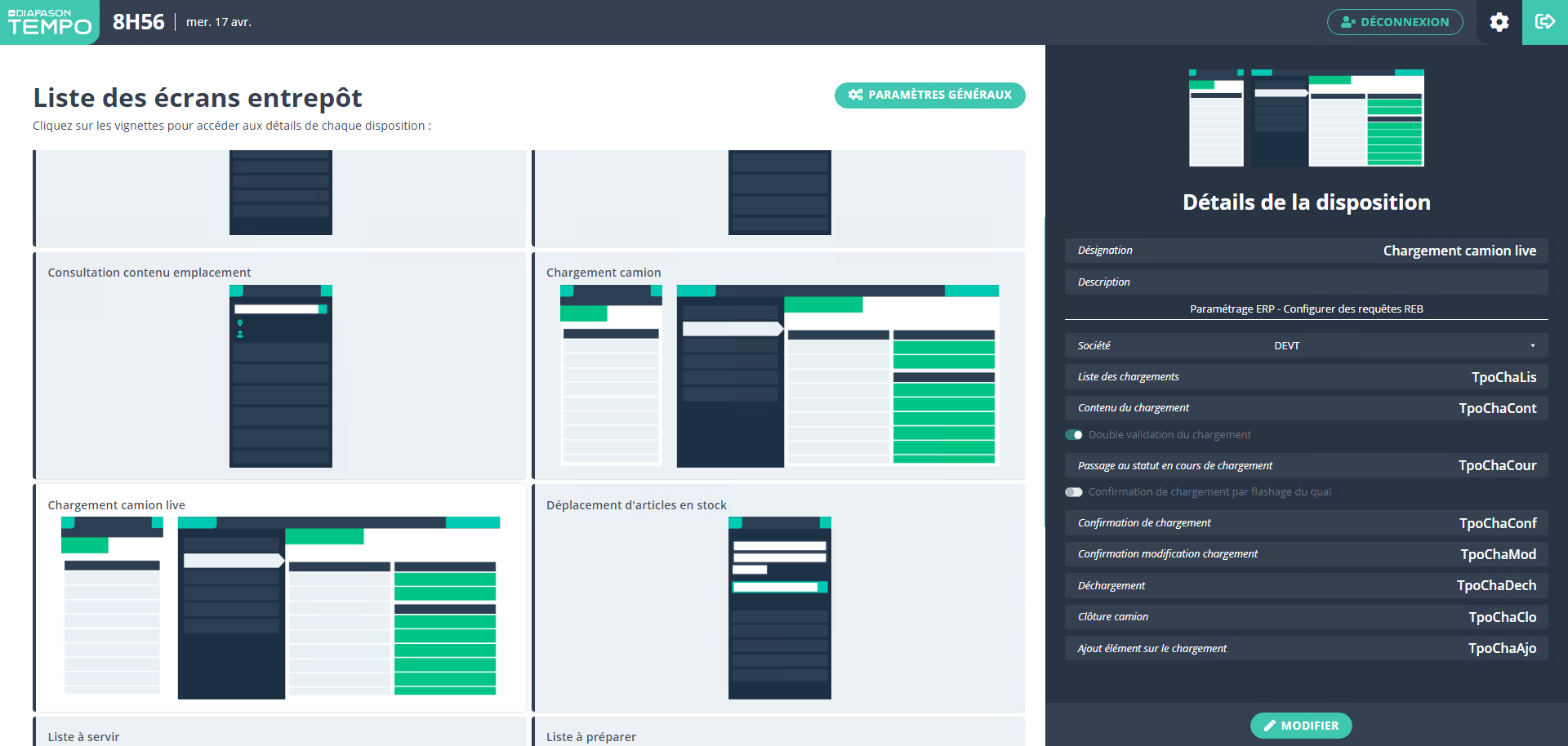This screenshot has height=746, width=1568.
Task: Click the layout preview image in details panel
Action: (x=1305, y=118)
